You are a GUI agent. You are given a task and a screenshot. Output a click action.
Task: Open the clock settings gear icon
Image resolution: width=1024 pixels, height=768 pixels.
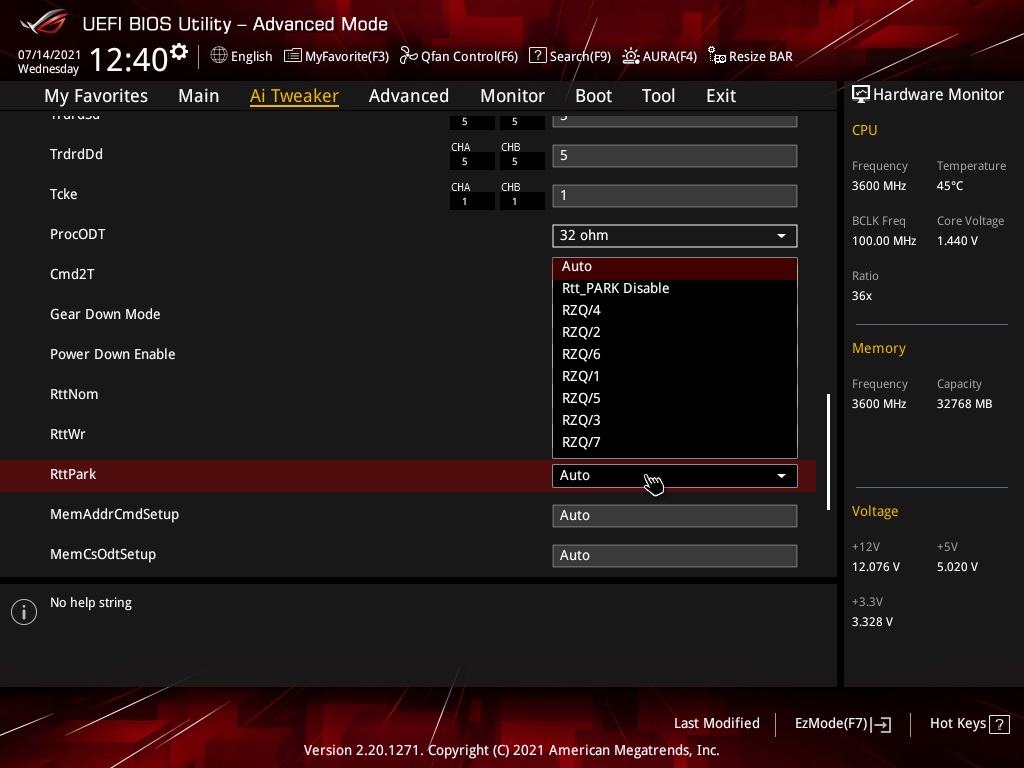pyautogui.click(x=179, y=52)
